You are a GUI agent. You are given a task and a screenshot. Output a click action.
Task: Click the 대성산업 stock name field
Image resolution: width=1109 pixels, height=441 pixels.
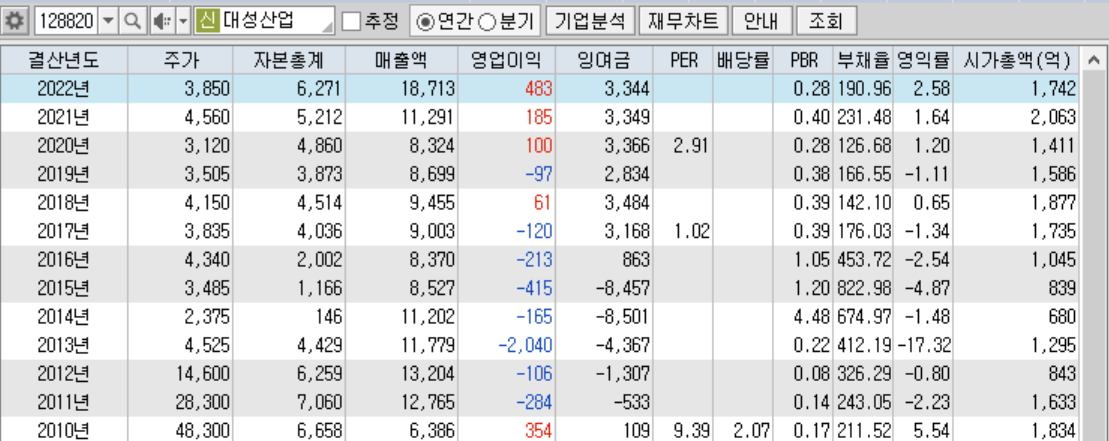(275, 21)
